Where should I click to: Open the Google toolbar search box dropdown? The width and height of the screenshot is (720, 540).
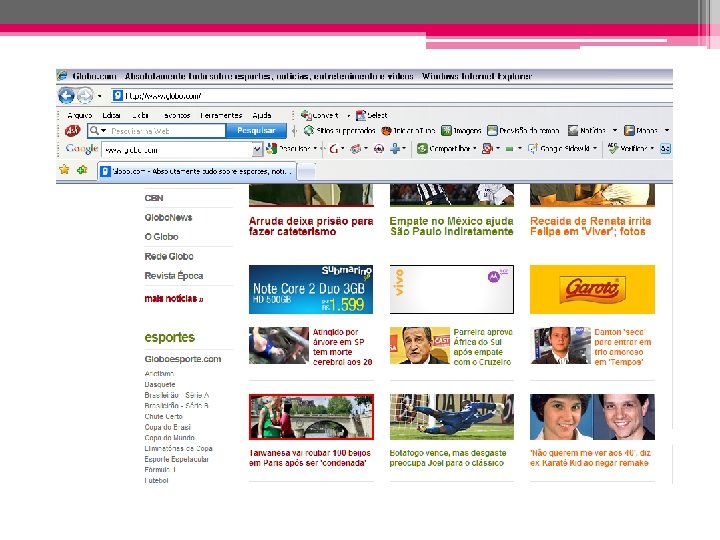point(257,149)
